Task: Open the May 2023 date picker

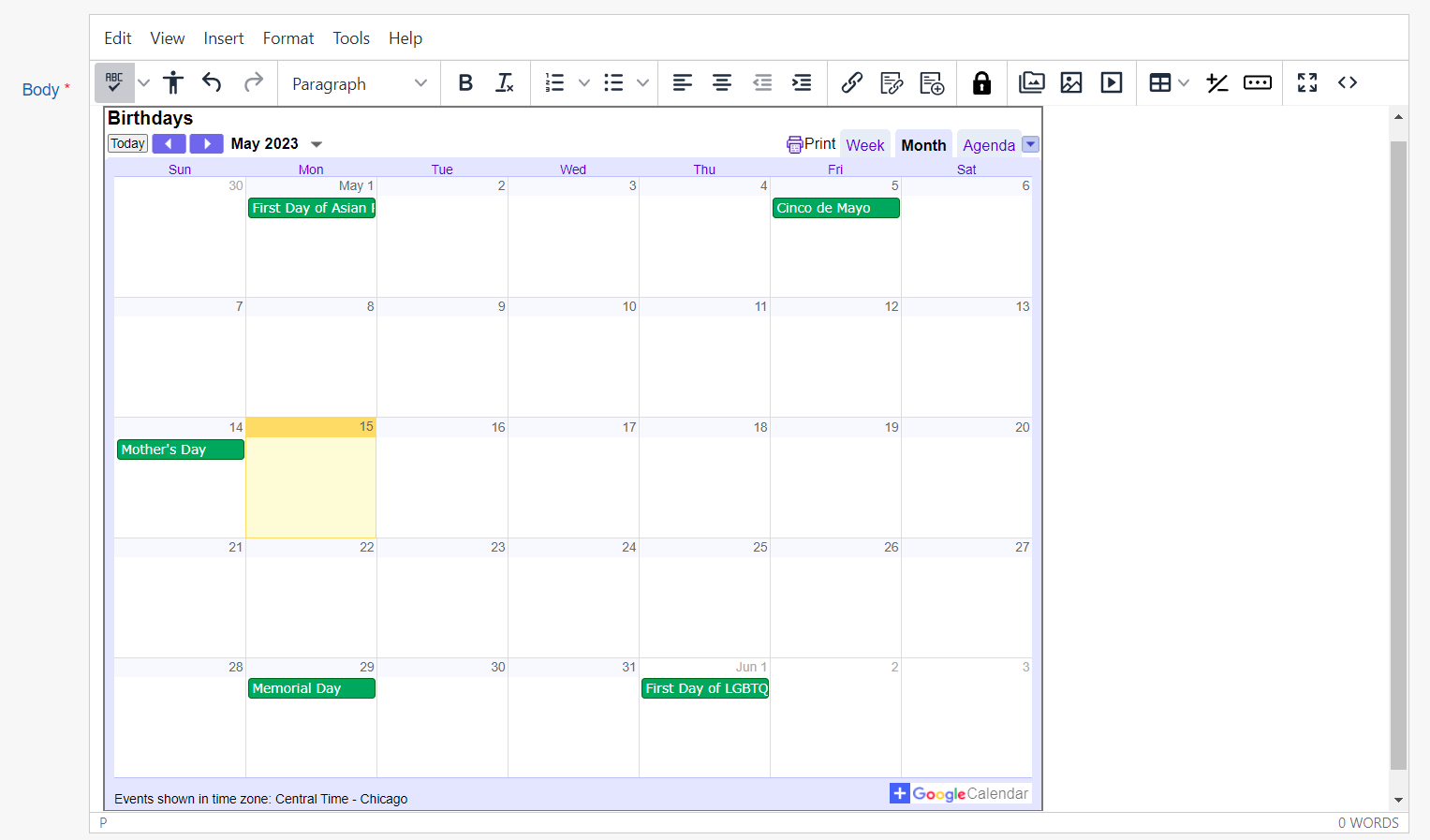Action: (277, 144)
